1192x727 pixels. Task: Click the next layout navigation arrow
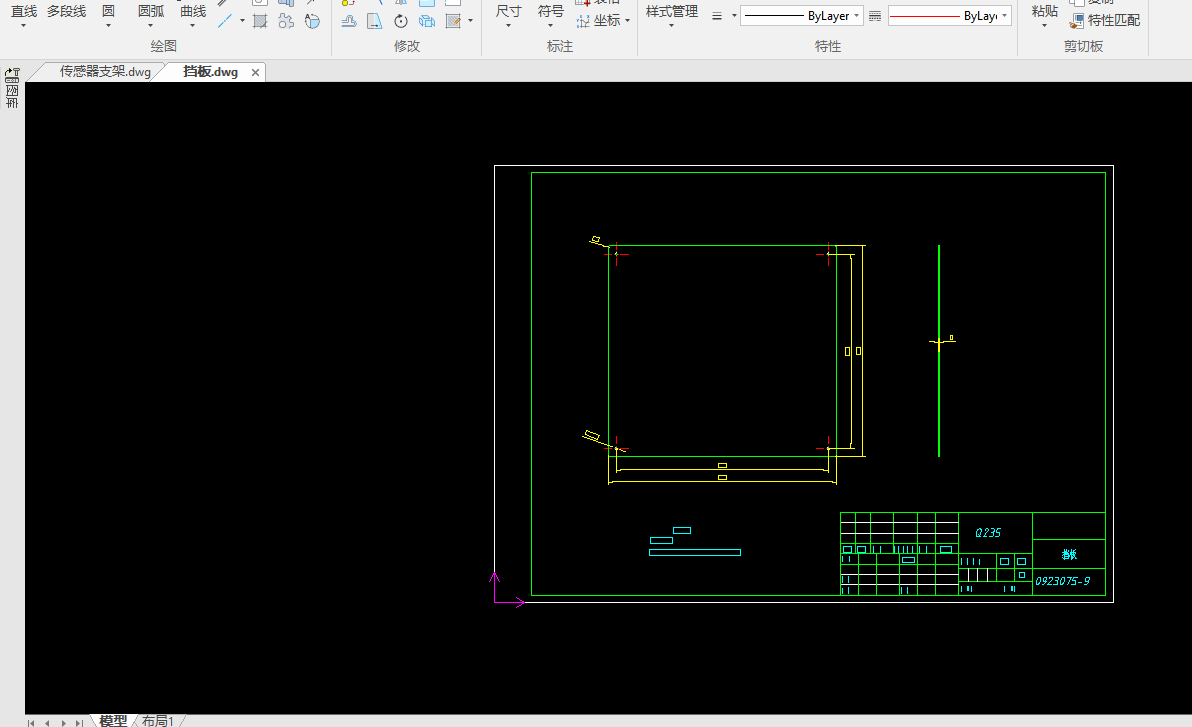pyautogui.click(x=64, y=722)
